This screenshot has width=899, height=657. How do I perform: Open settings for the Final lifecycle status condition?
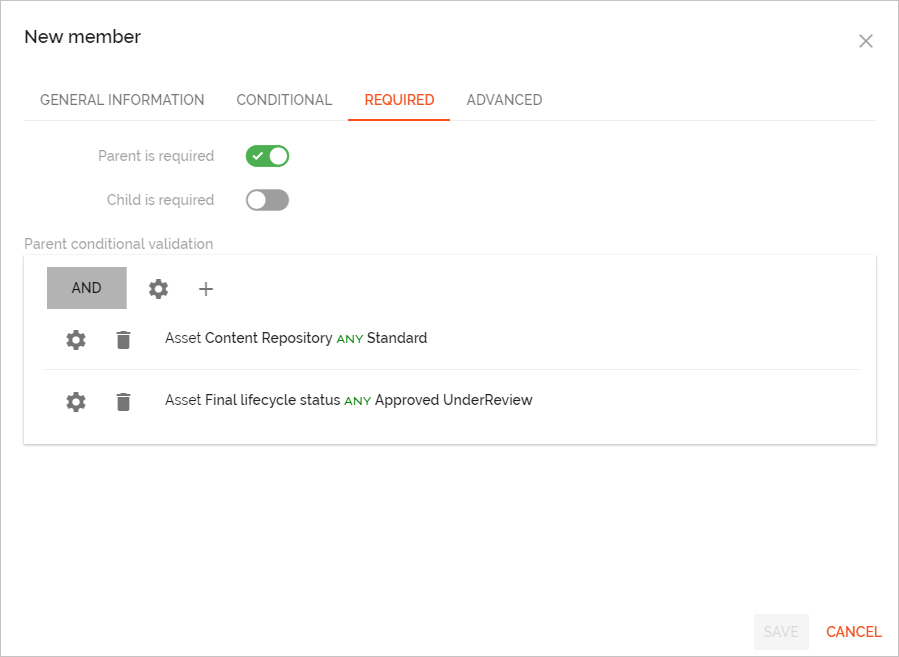click(x=75, y=401)
